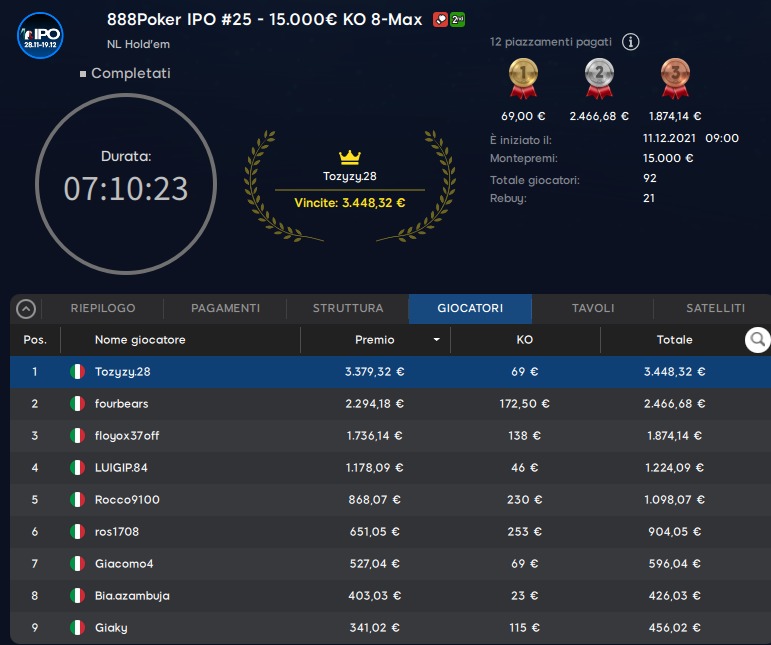Select player name Tozyzy.28 in table
Viewport: 771px width, 645px height.
coord(122,372)
